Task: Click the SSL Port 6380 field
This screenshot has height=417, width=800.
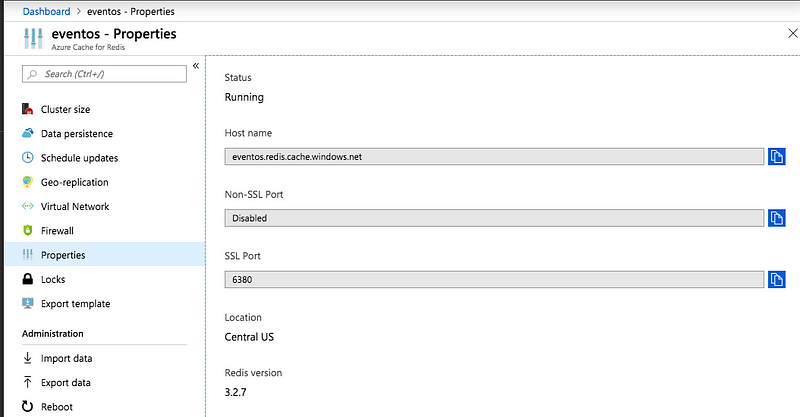Action: (494, 279)
